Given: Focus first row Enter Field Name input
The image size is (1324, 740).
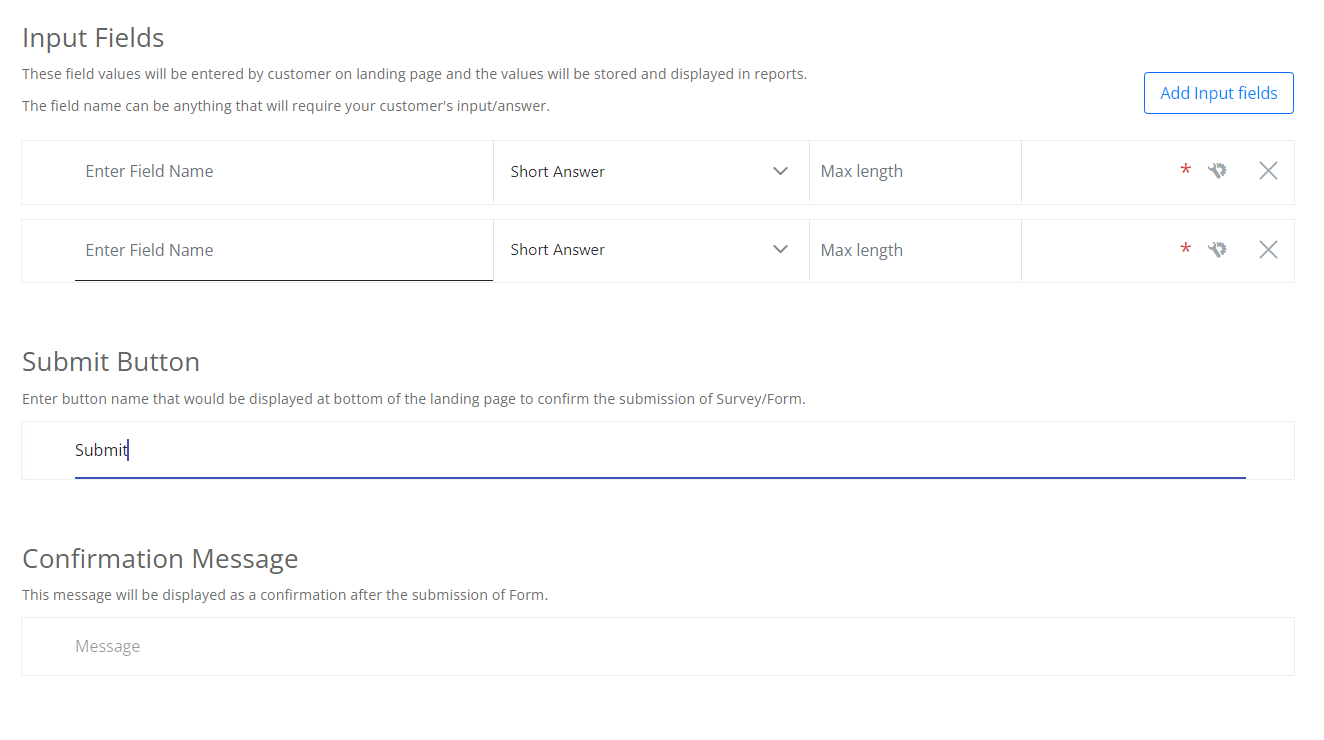Looking at the screenshot, I should [284, 172].
